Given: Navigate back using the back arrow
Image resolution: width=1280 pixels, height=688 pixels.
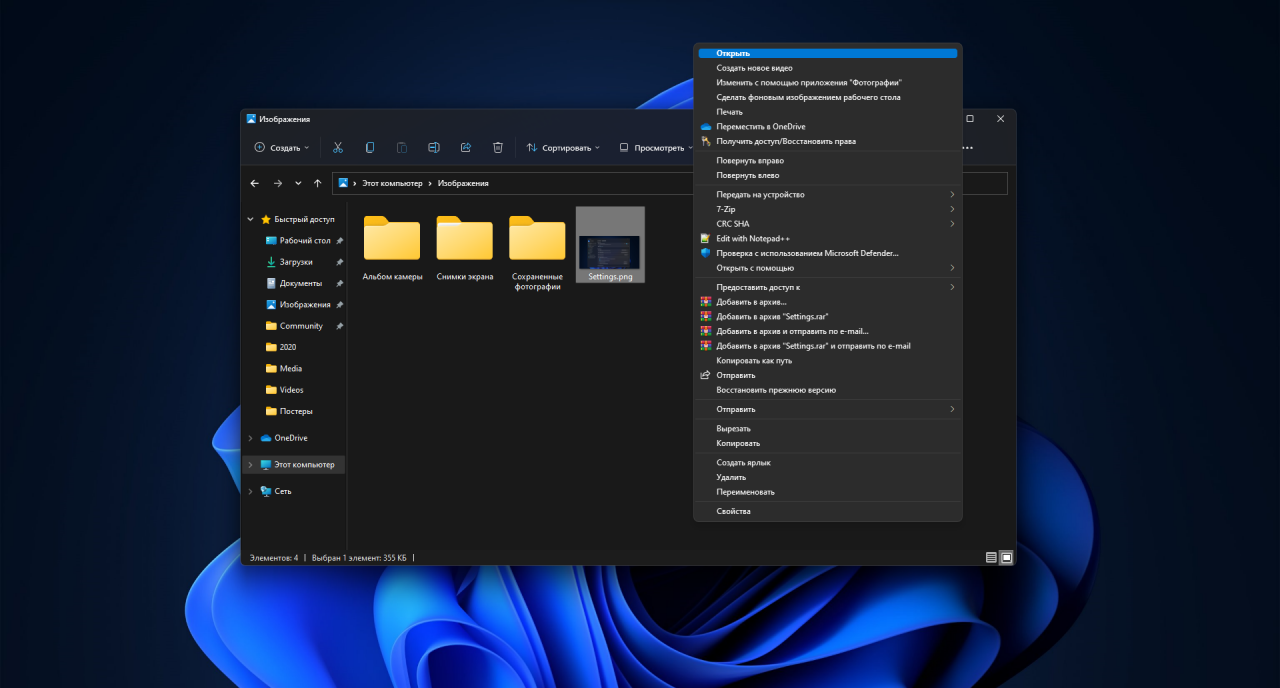Looking at the screenshot, I should pos(255,183).
